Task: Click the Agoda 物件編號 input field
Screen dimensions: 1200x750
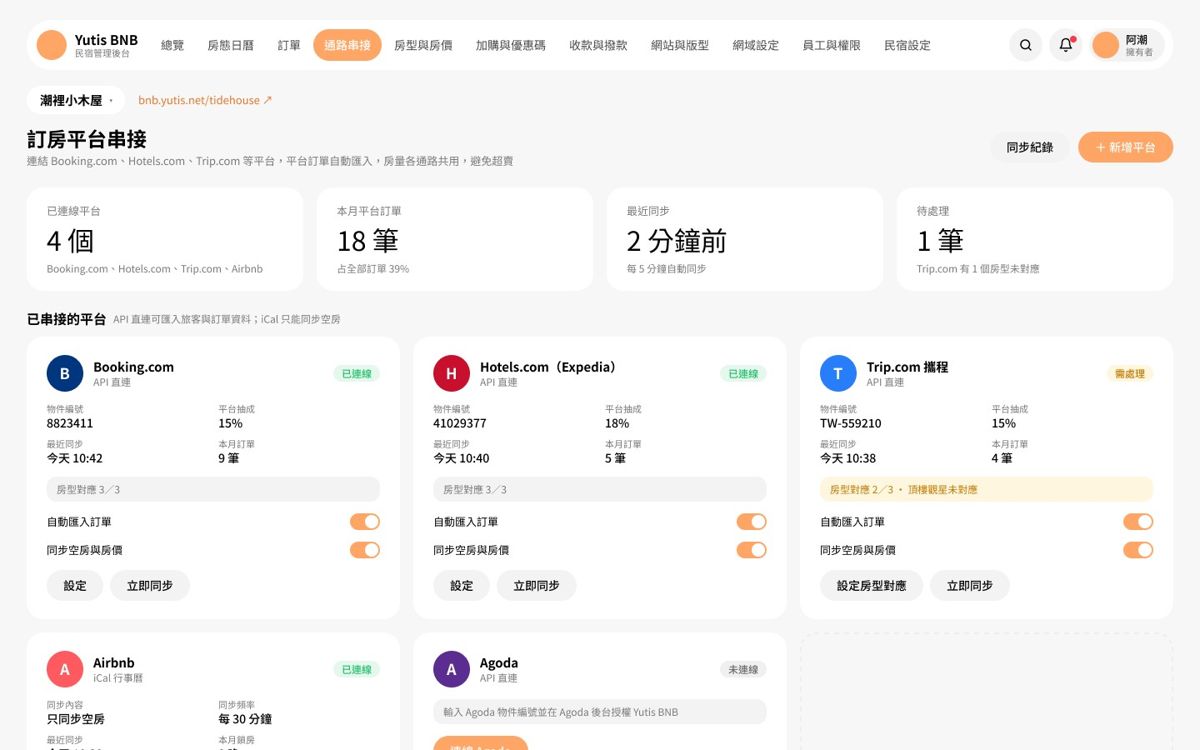Action: coord(600,712)
